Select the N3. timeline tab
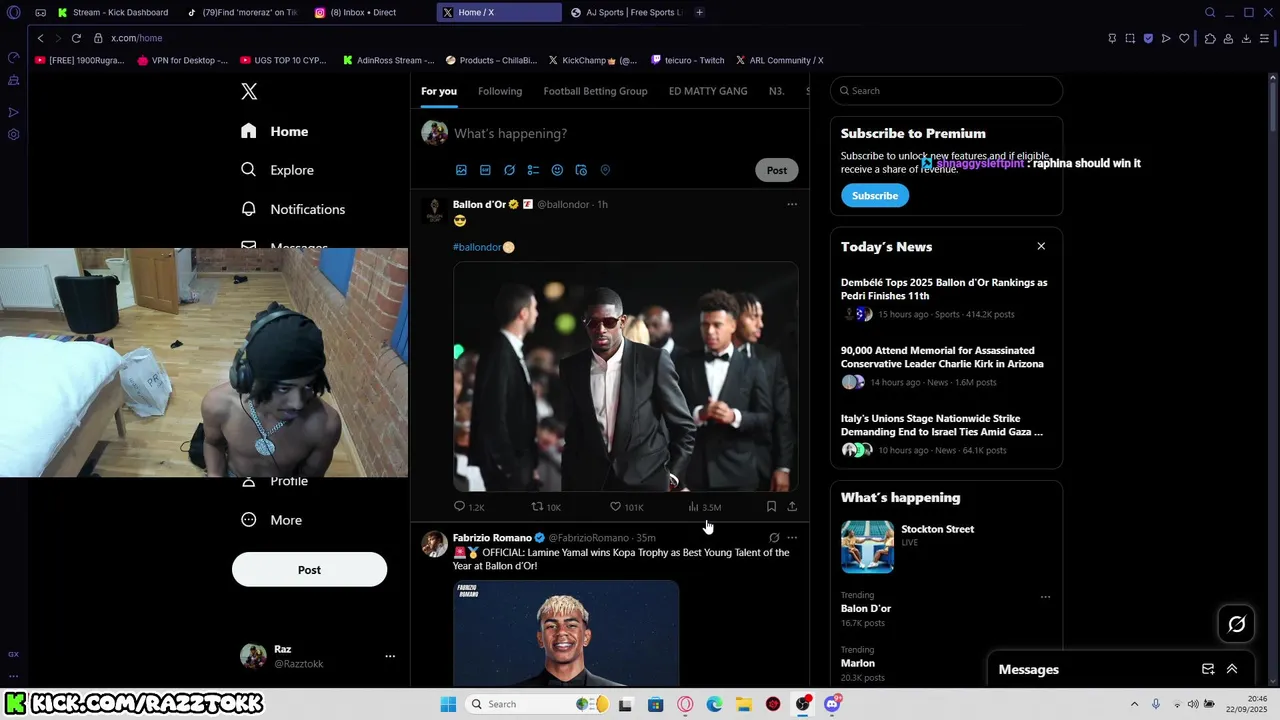Viewport: 1280px width, 720px height. pos(776,91)
